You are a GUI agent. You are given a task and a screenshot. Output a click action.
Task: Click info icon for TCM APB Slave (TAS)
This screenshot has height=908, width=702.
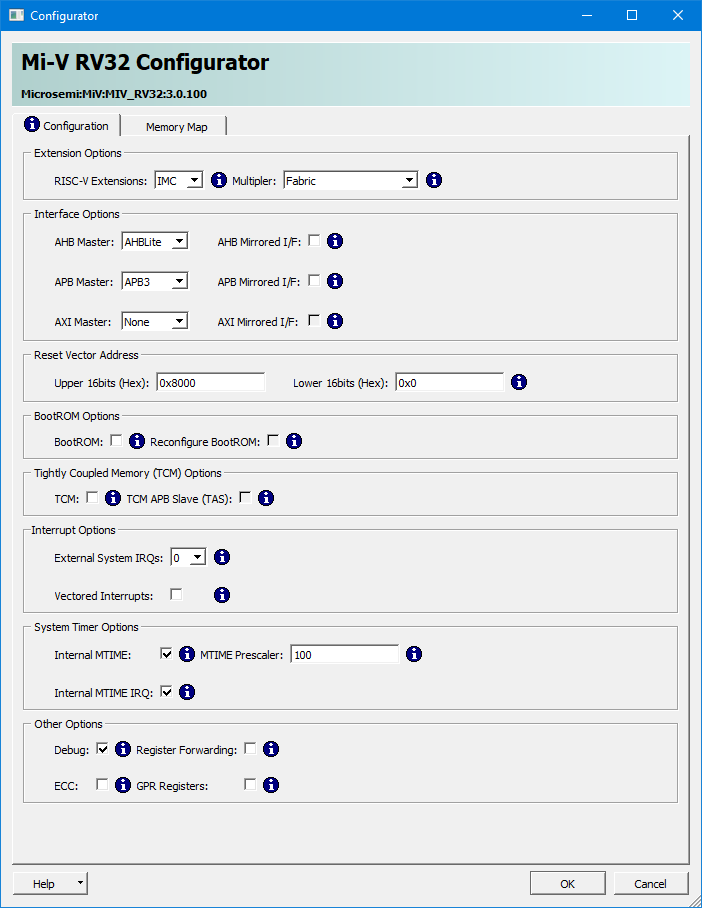266,498
